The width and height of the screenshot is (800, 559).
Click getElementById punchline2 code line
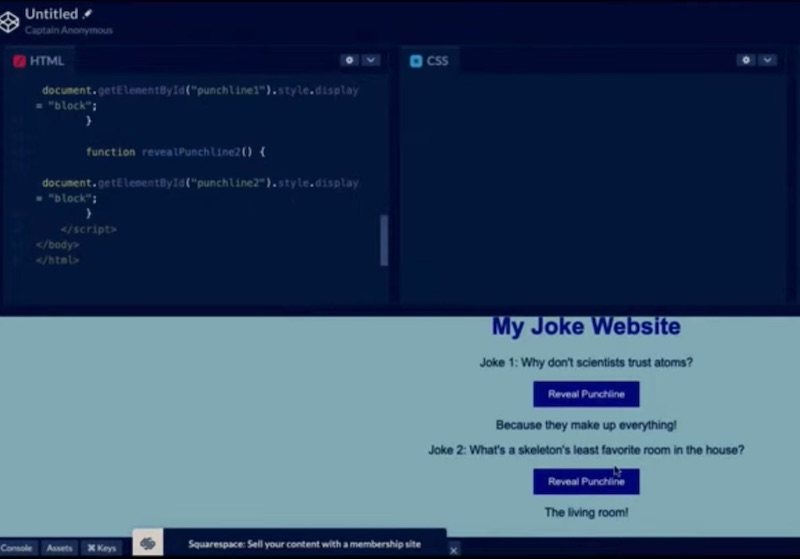pyautogui.click(x=200, y=183)
